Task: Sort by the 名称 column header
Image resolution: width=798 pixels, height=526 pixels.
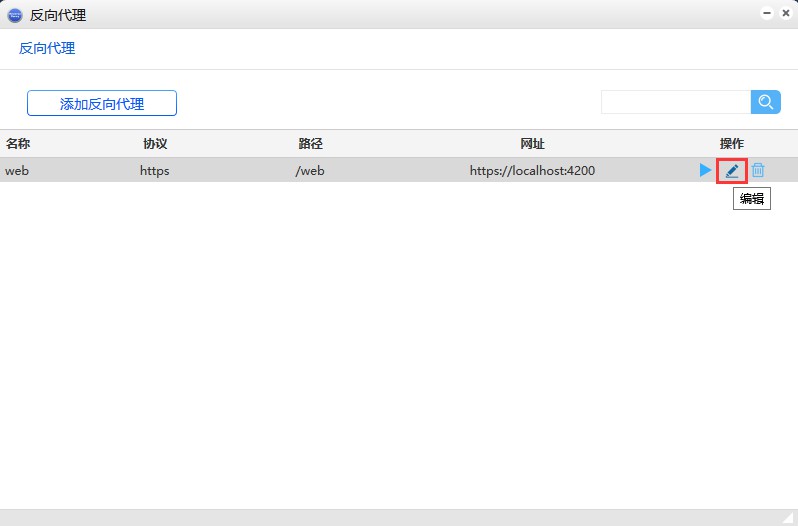Action: pyautogui.click(x=18, y=144)
